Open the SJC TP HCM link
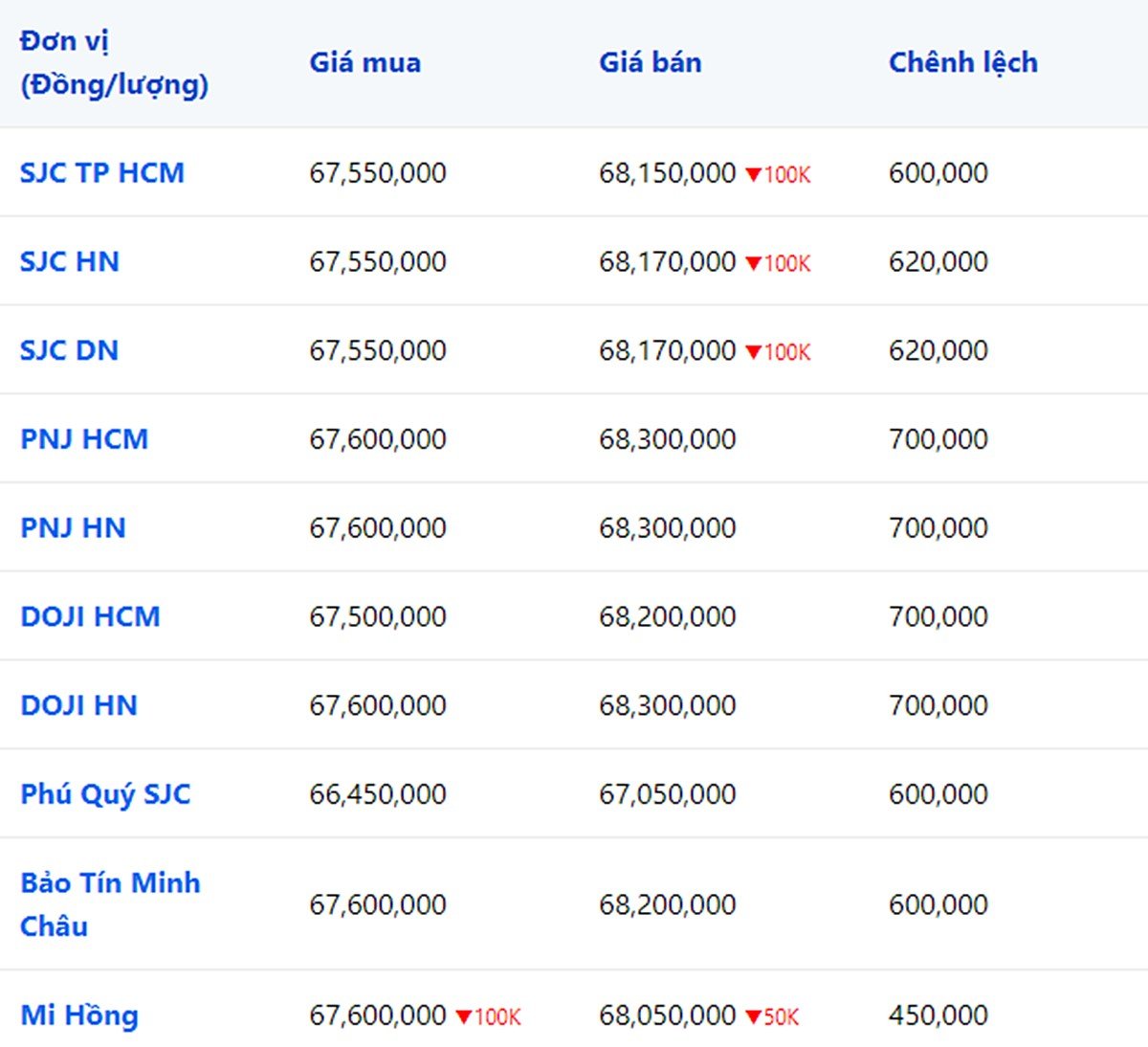Screen dimensions: 1148x1047 coord(102,173)
